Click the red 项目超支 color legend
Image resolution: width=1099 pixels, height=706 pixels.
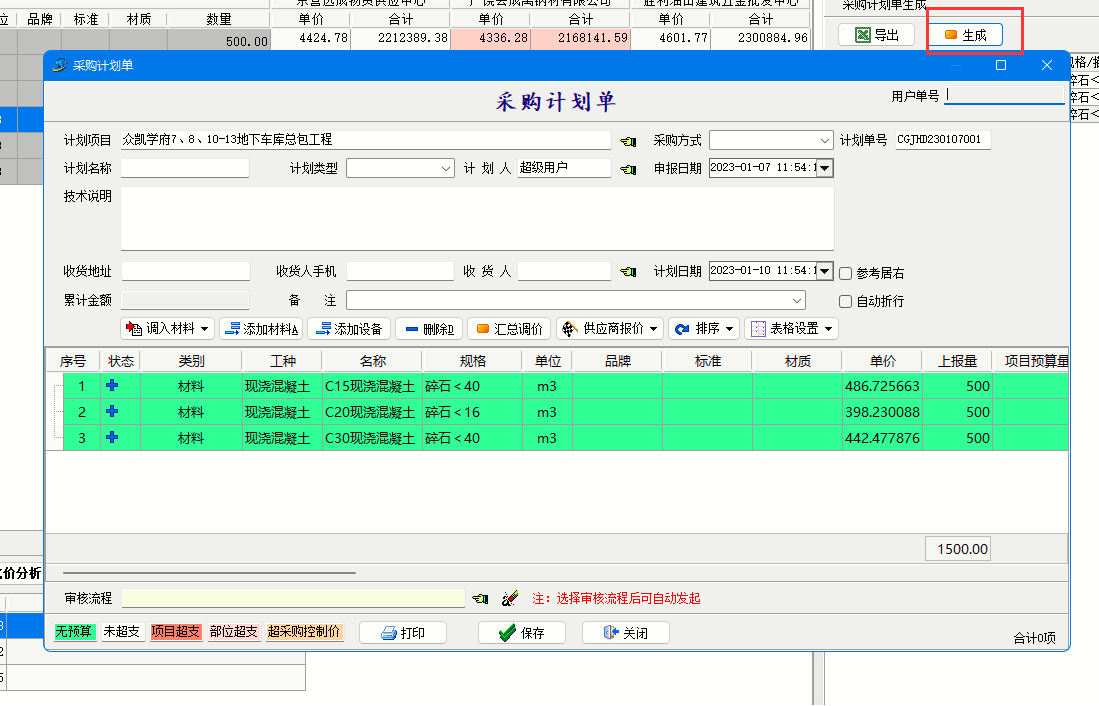point(176,632)
